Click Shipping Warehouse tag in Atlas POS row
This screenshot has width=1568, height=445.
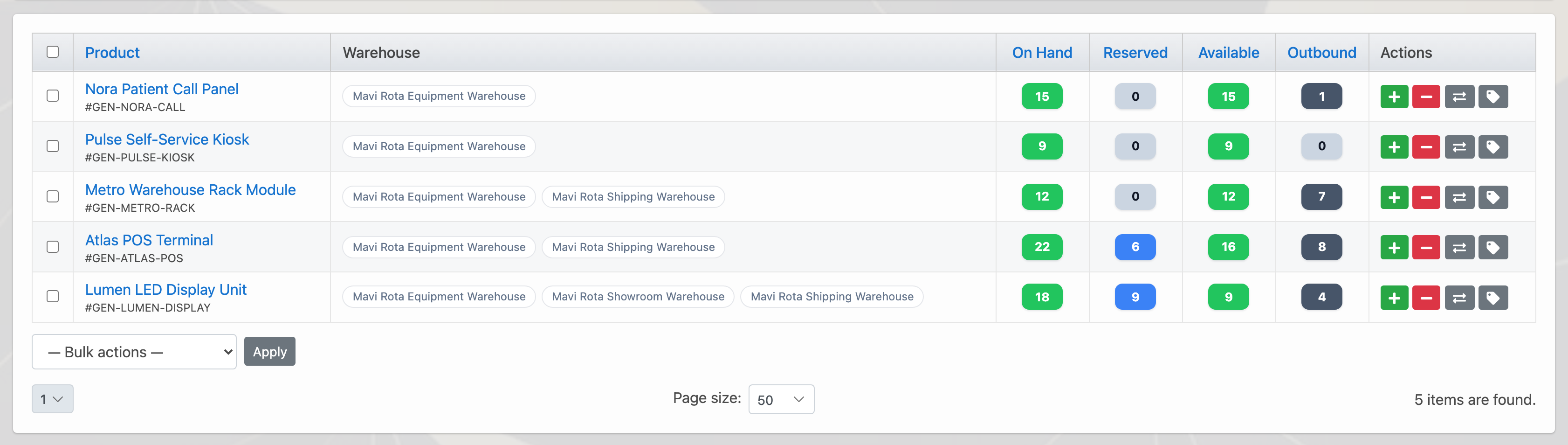(x=633, y=247)
